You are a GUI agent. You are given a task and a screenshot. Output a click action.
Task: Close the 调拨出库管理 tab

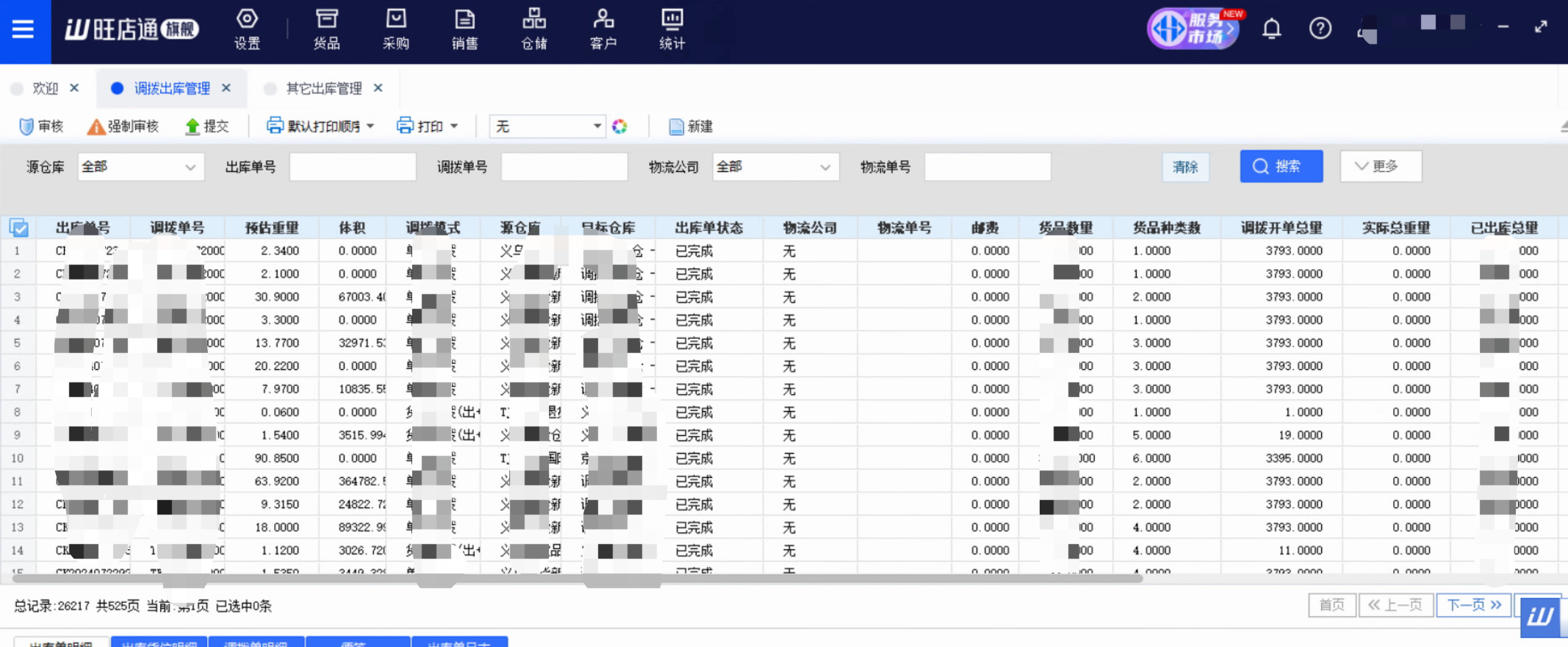[226, 88]
